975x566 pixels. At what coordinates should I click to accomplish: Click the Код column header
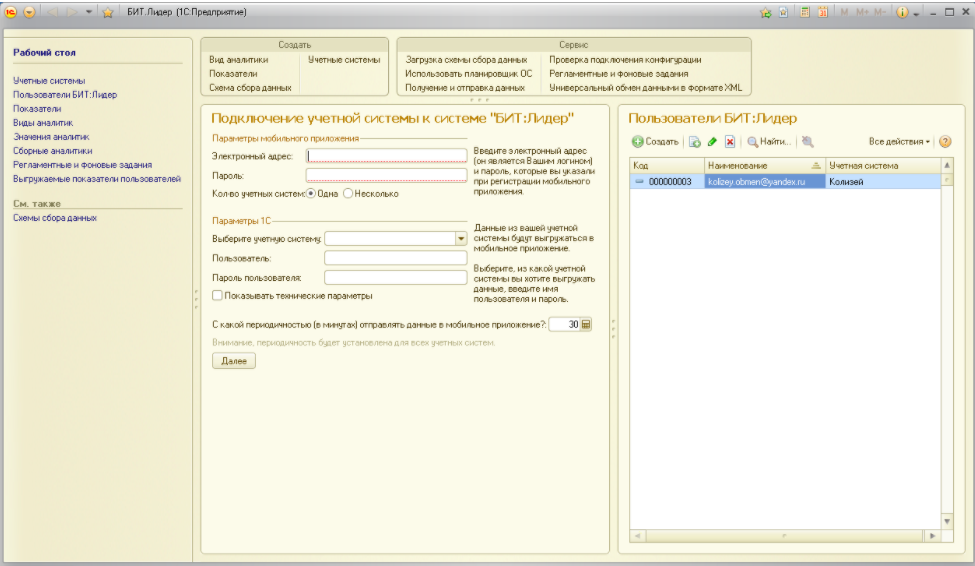[667, 165]
